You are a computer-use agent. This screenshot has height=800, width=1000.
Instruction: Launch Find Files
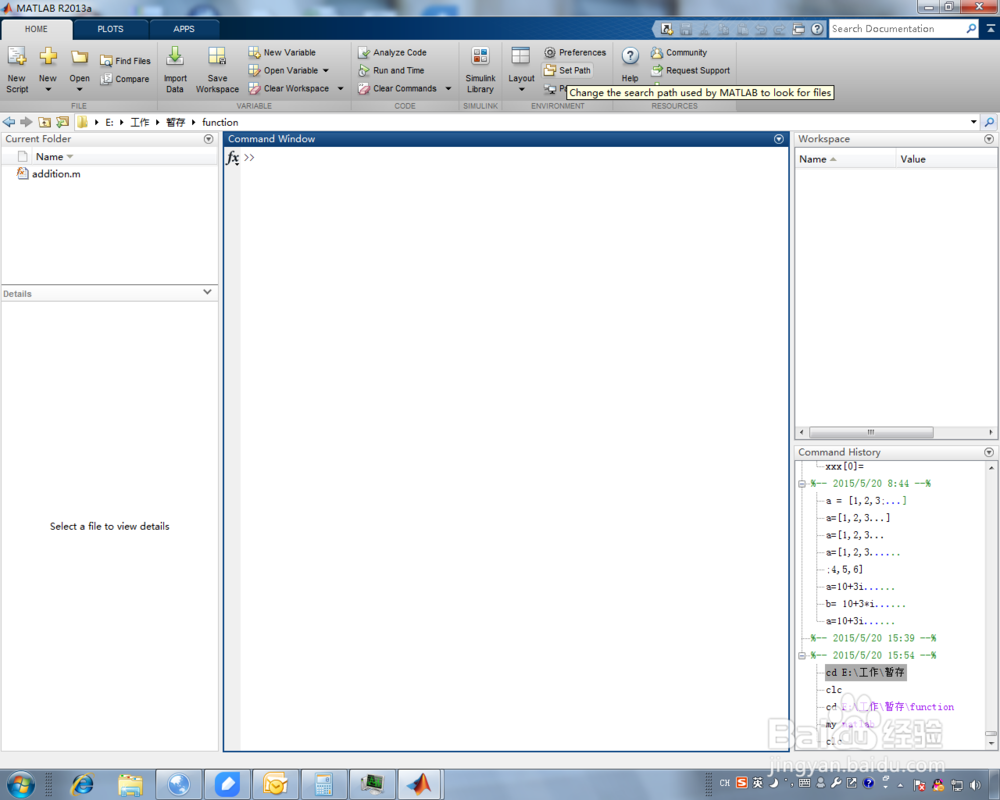click(x=126, y=61)
